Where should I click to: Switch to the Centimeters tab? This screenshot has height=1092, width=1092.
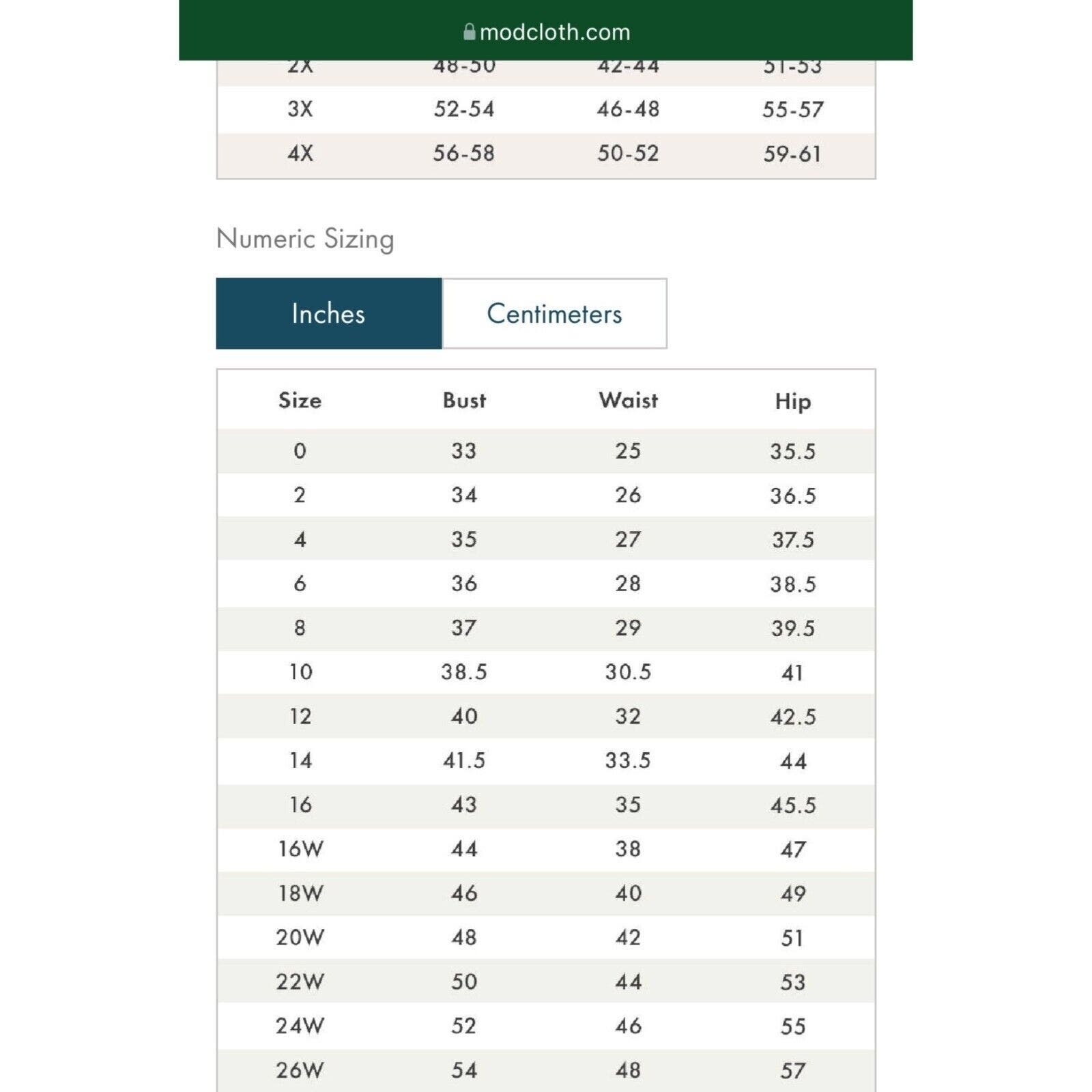click(554, 313)
